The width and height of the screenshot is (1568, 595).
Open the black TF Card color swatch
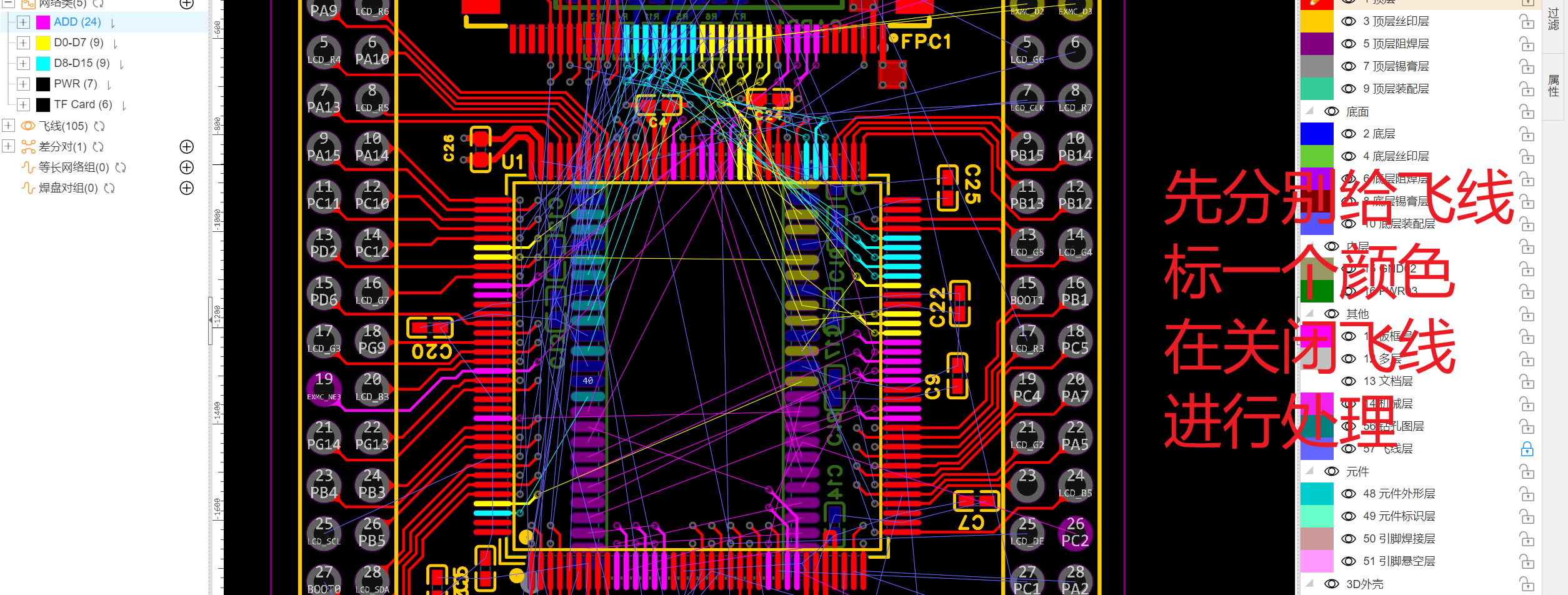pos(43,105)
